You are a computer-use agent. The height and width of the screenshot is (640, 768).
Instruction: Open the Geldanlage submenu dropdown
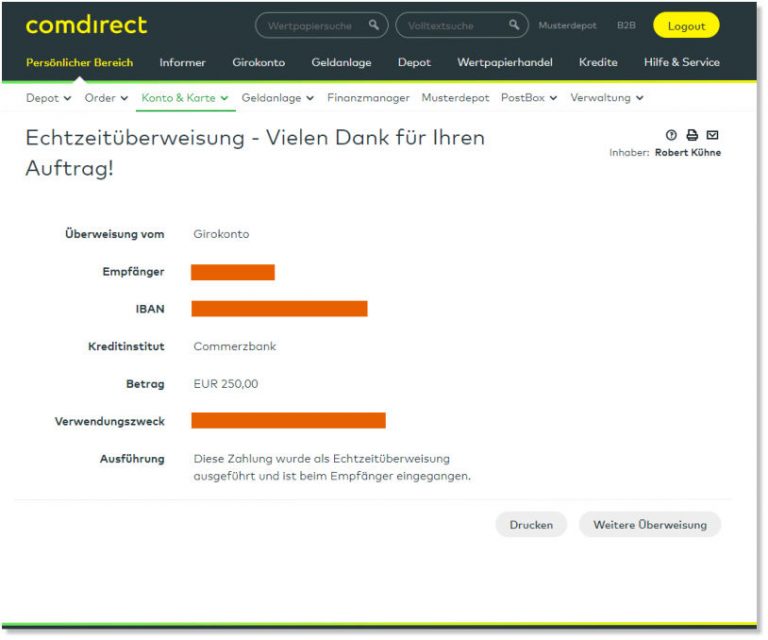click(277, 98)
